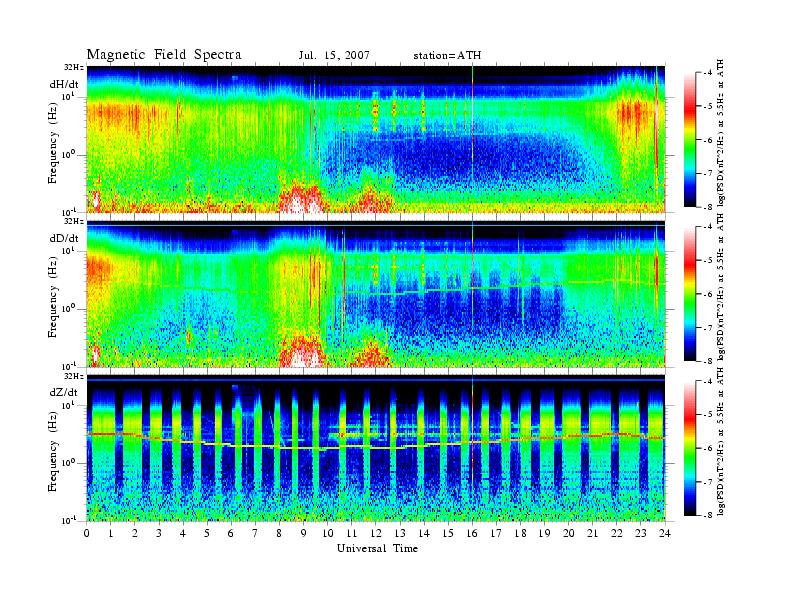Click the Universal Time tick label '9'
This screenshot has width=792, height=612.
pyautogui.click(x=304, y=533)
